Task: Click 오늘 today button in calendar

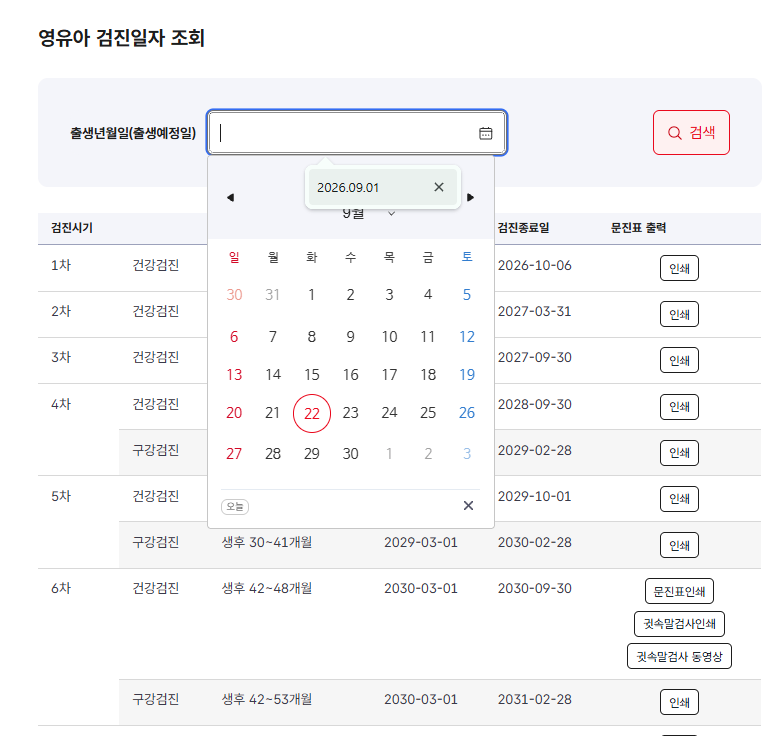Action: tap(235, 506)
